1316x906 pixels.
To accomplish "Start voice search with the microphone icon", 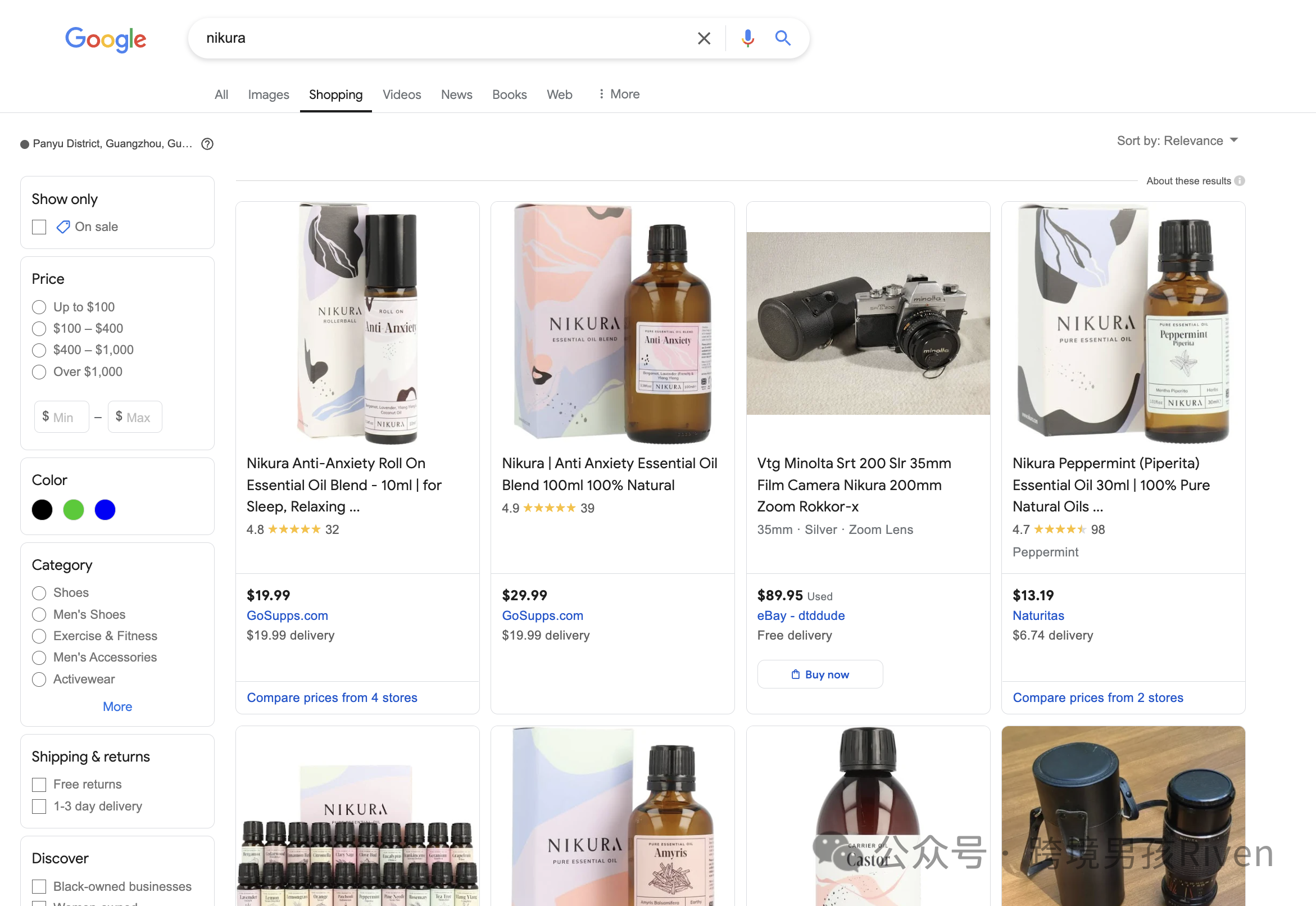I will pyautogui.click(x=748, y=38).
